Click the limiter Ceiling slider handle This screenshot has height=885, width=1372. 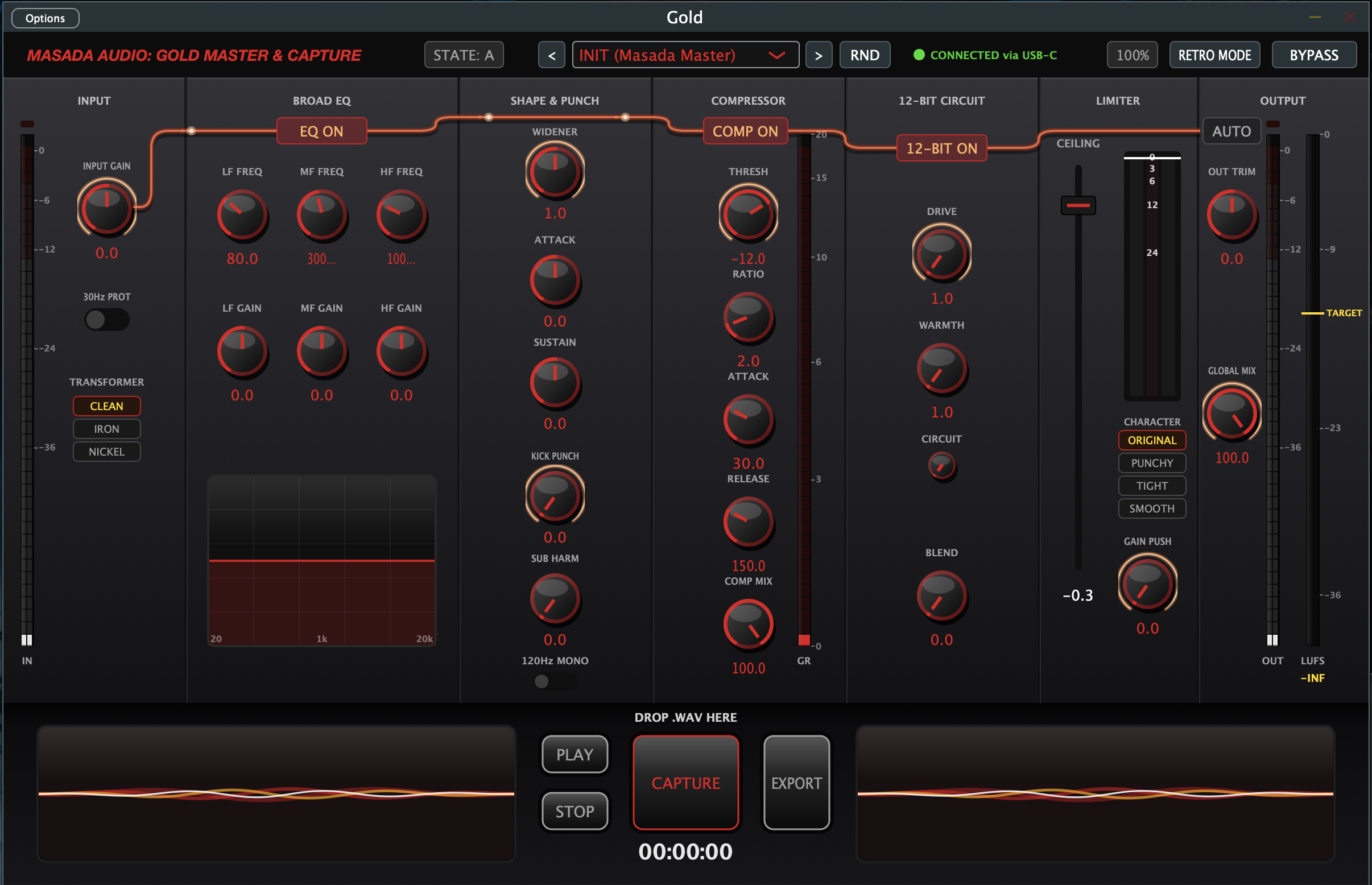point(1078,205)
